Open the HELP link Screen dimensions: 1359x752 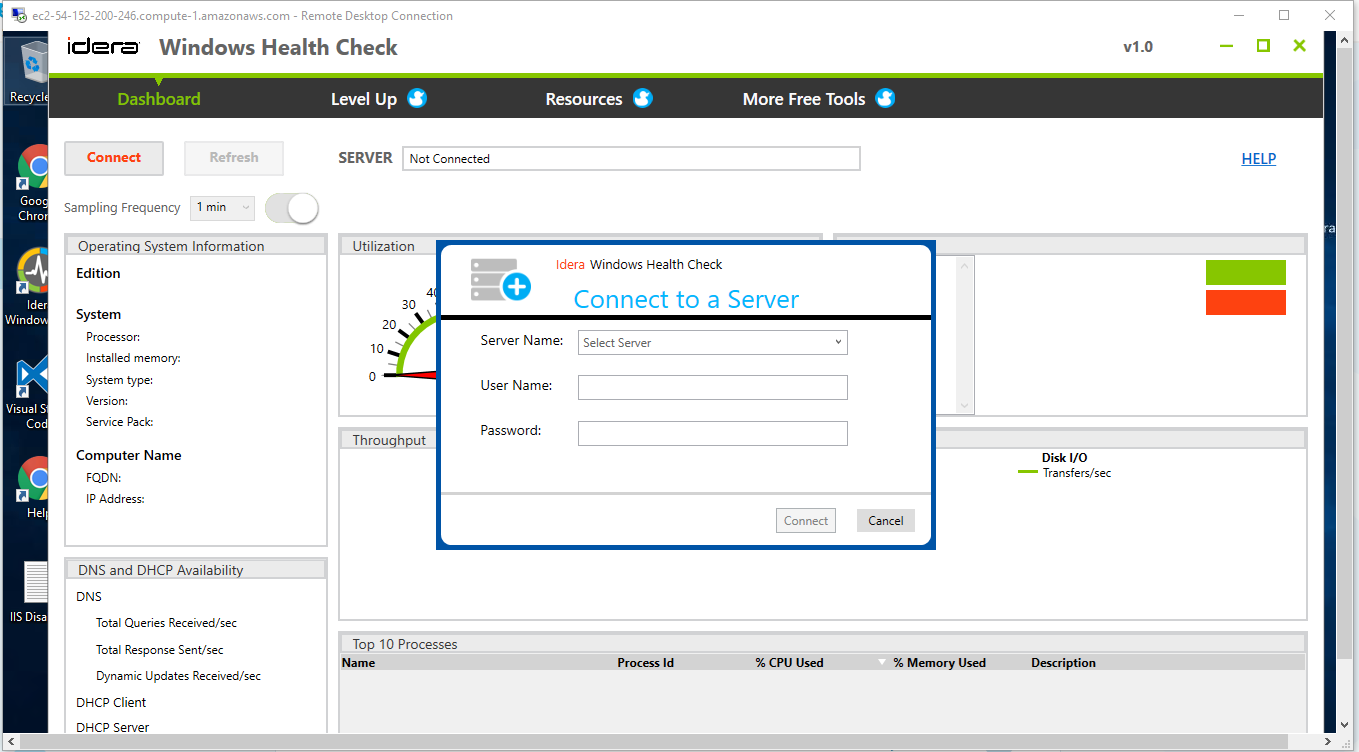(x=1258, y=158)
